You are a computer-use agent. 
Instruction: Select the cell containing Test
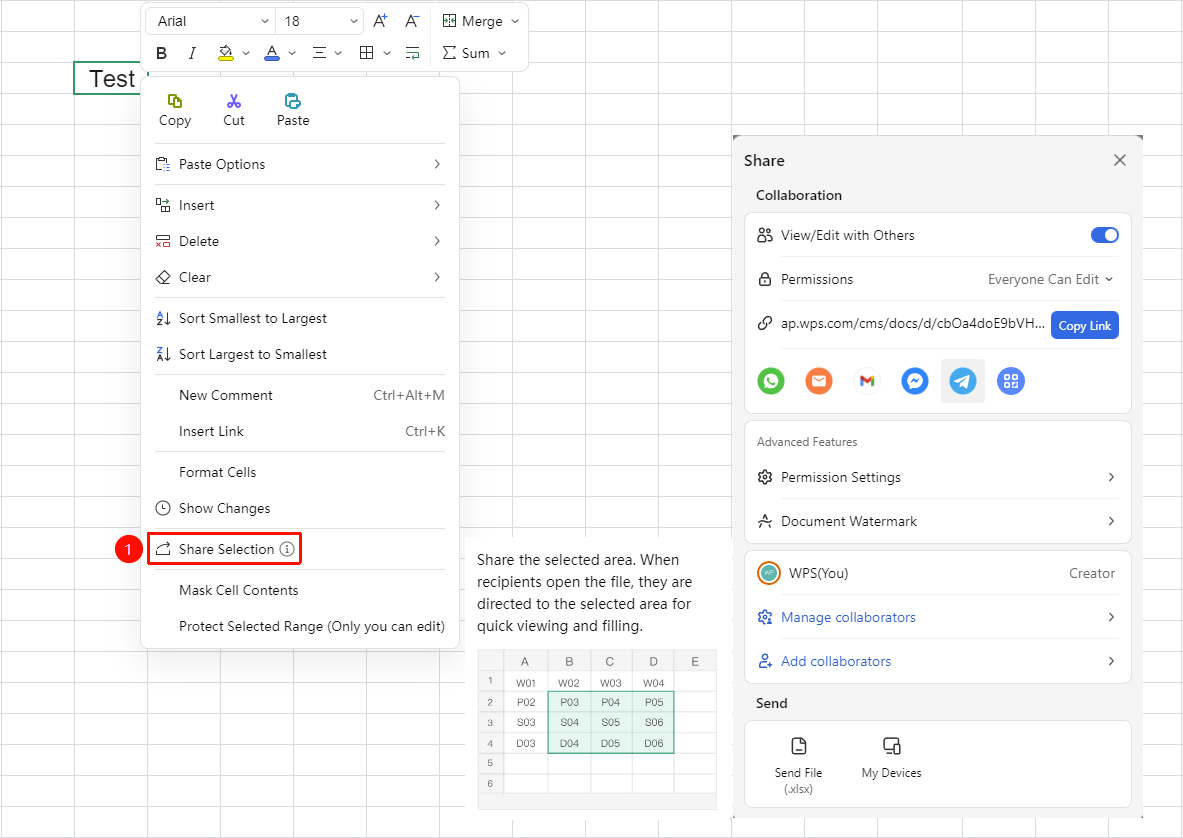111,78
